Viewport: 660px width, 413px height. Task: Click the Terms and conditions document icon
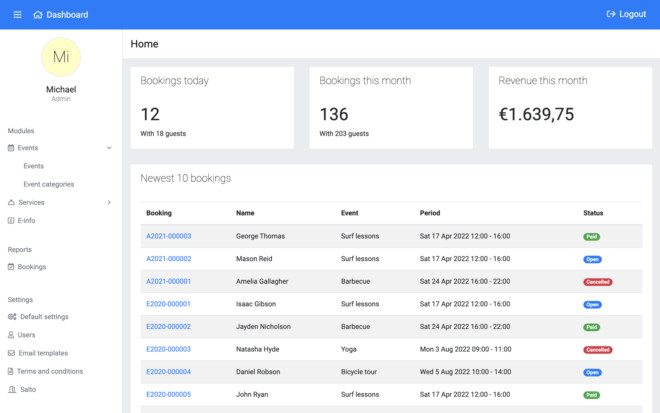pyautogui.click(x=11, y=371)
